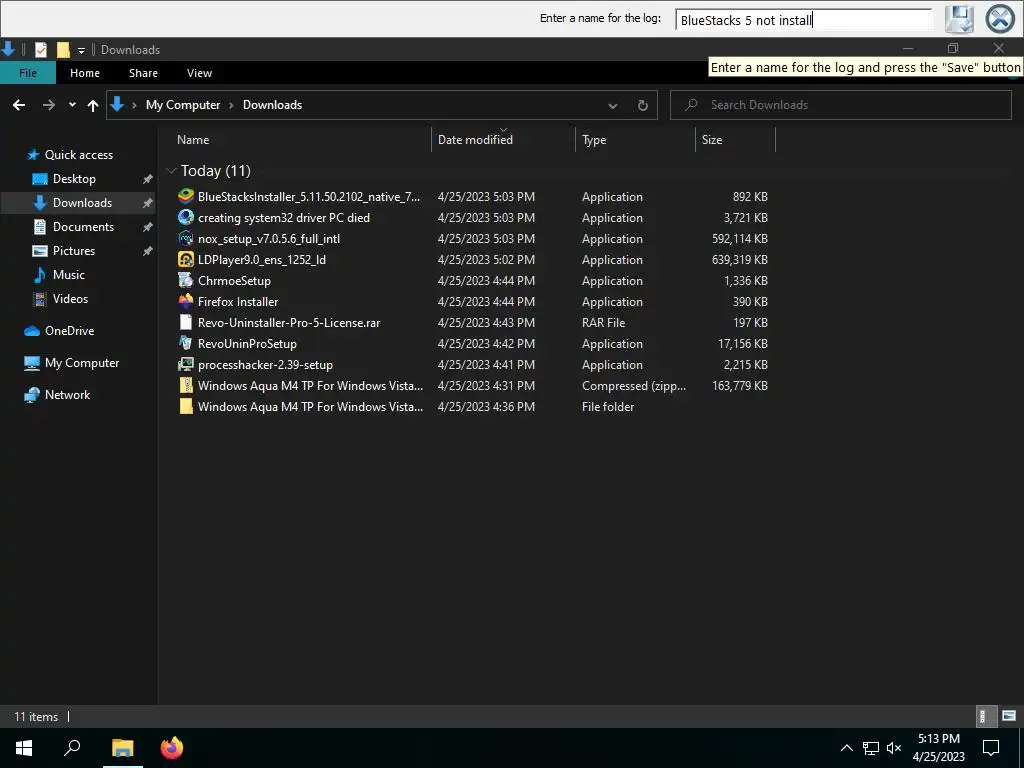
Task: Collapse the Today (11) group
Action: click(x=172, y=171)
